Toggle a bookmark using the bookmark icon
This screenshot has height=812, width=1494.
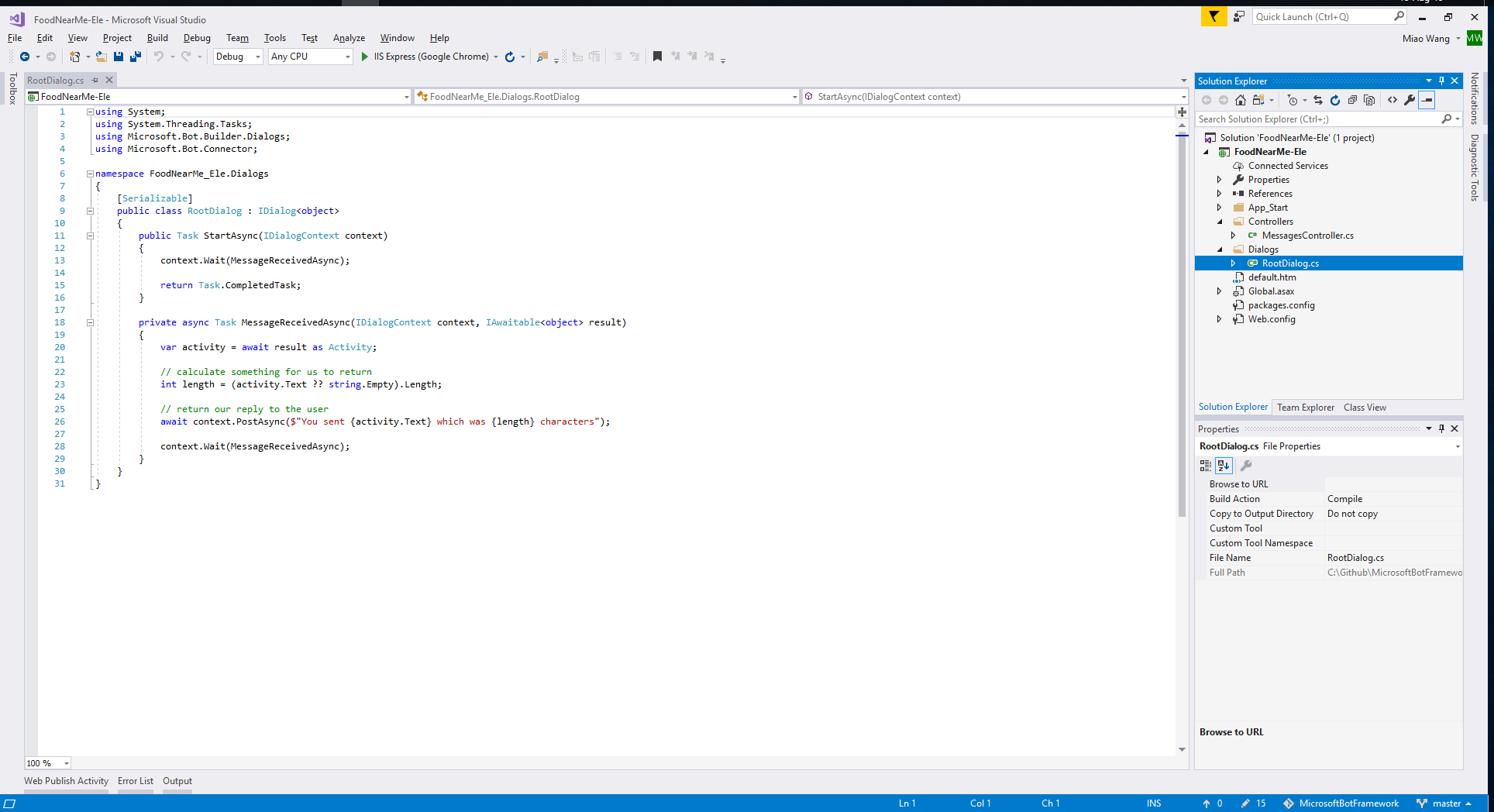[x=657, y=57]
